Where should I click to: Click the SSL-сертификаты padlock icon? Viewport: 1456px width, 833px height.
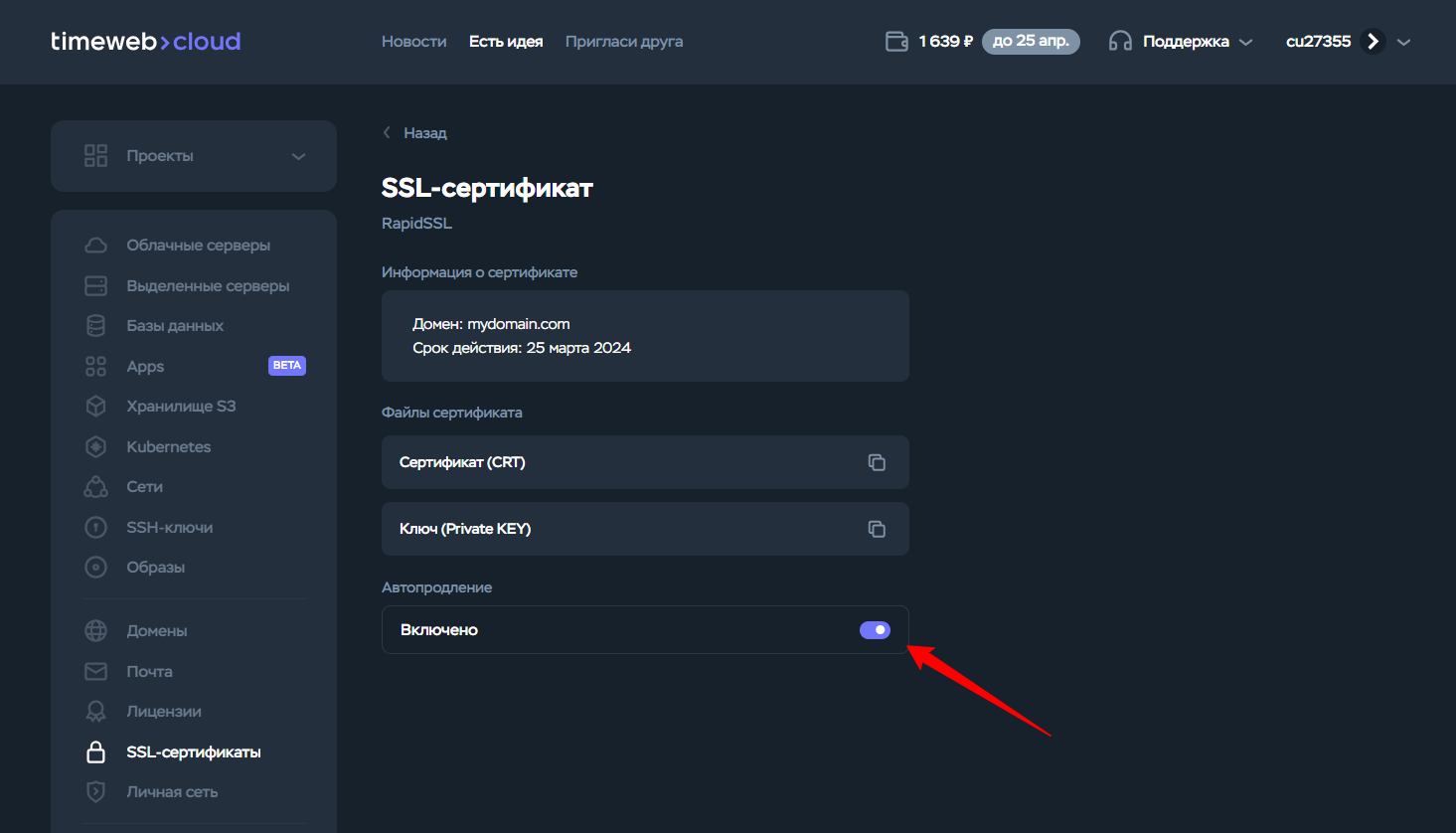[95, 751]
